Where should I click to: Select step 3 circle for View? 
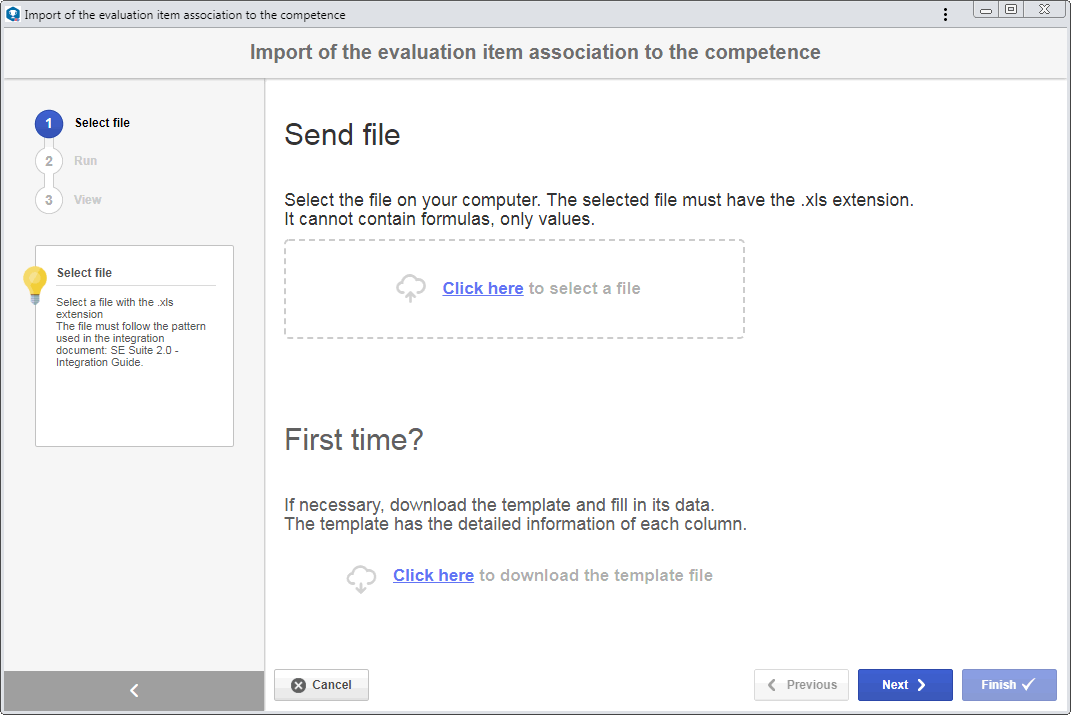tap(48, 200)
